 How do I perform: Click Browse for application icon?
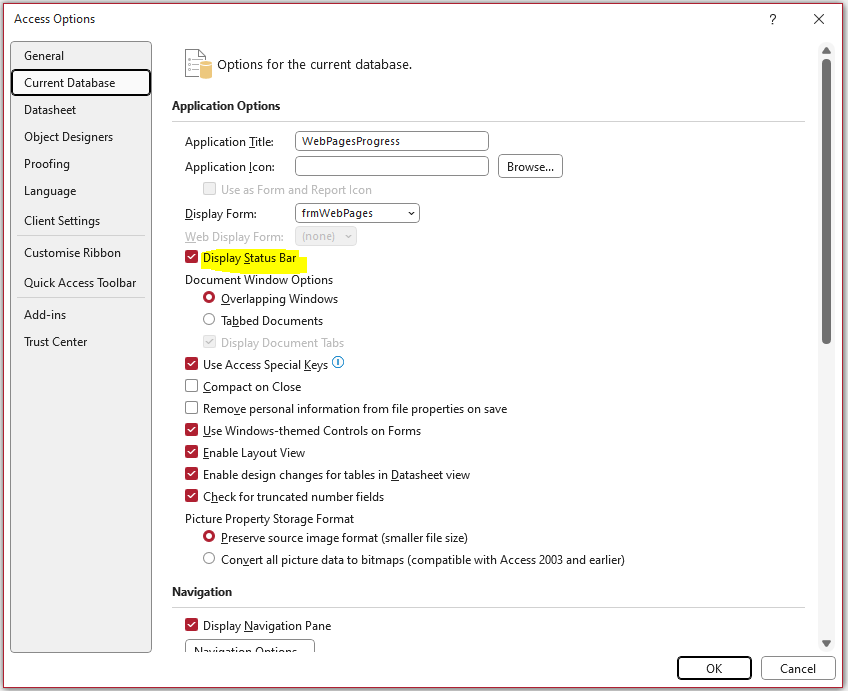tap(530, 167)
